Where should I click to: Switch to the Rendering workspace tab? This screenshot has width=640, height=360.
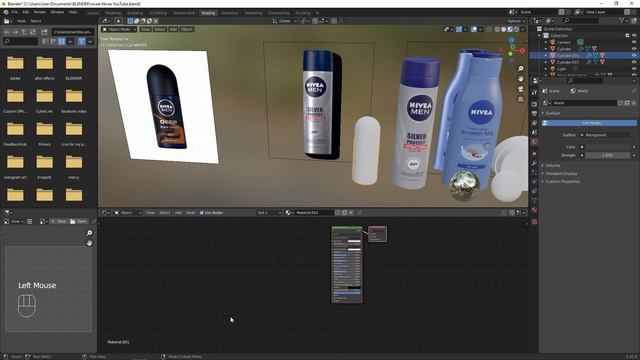coord(253,13)
